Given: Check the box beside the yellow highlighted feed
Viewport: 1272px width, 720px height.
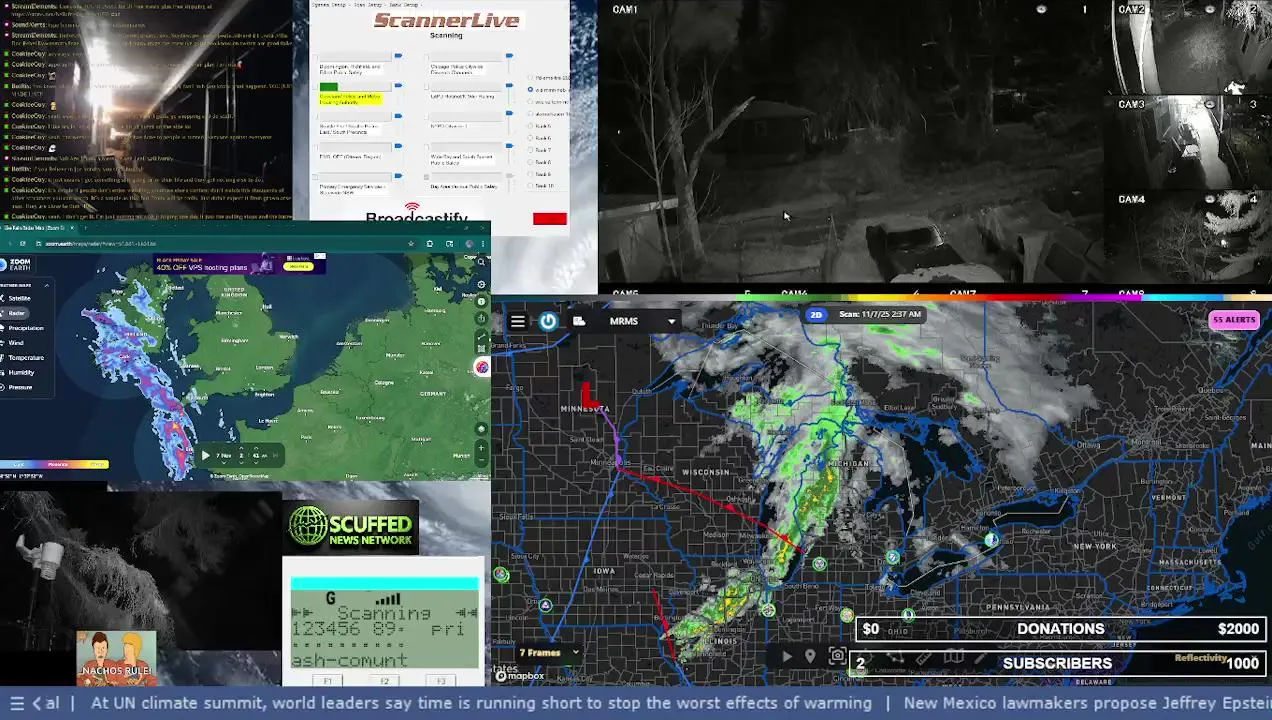Looking at the screenshot, I should pos(315,87).
